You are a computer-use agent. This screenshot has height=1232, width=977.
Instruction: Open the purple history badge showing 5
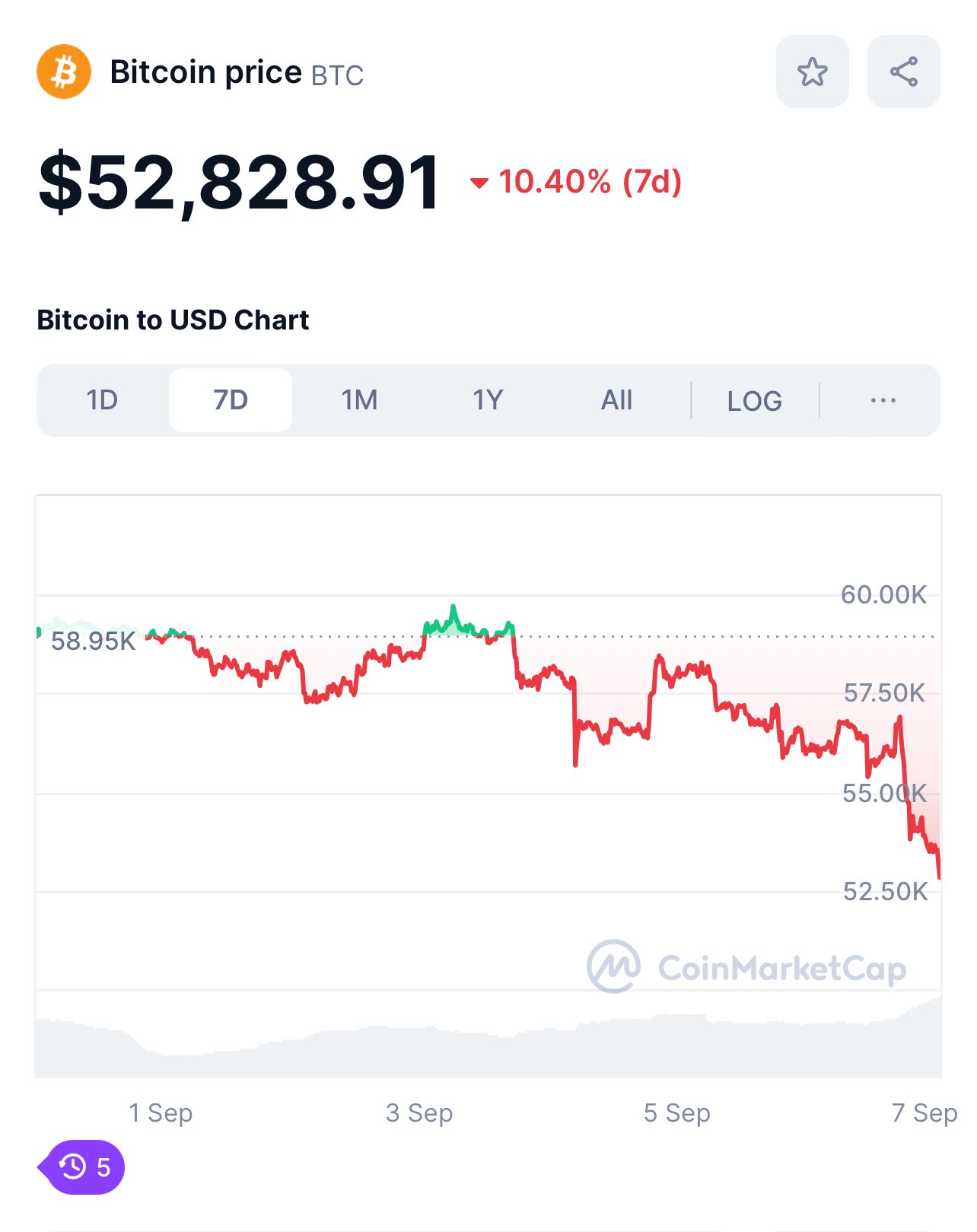click(82, 1167)
